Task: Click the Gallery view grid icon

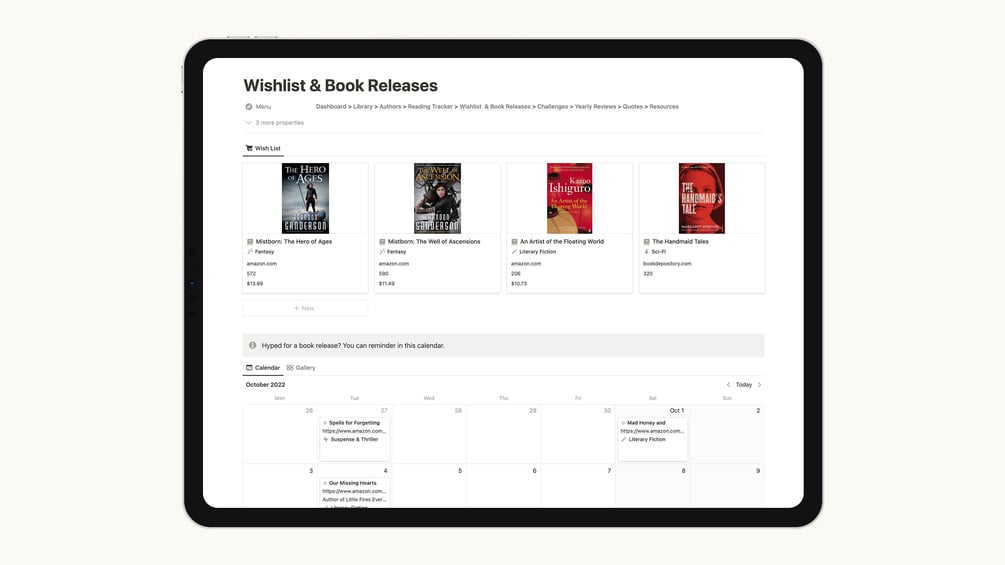Action: 290,368
